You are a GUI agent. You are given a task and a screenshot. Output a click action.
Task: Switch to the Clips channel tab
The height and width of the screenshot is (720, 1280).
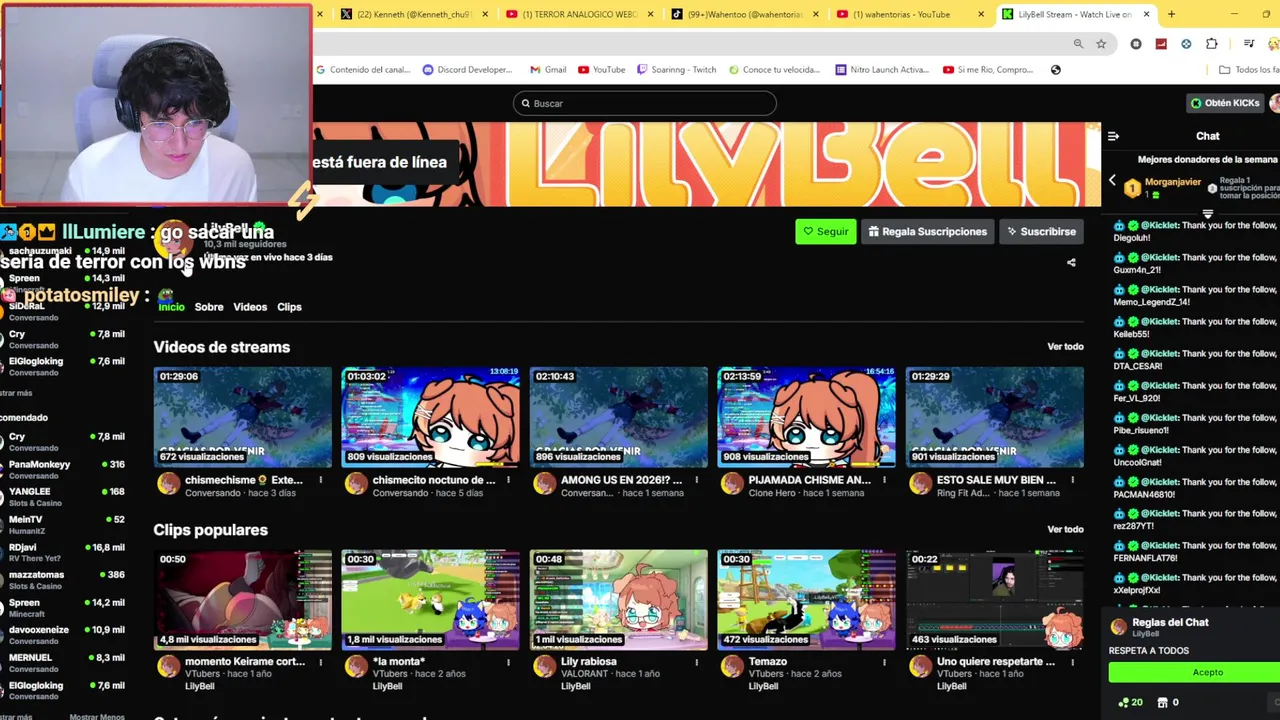point(289,307)
